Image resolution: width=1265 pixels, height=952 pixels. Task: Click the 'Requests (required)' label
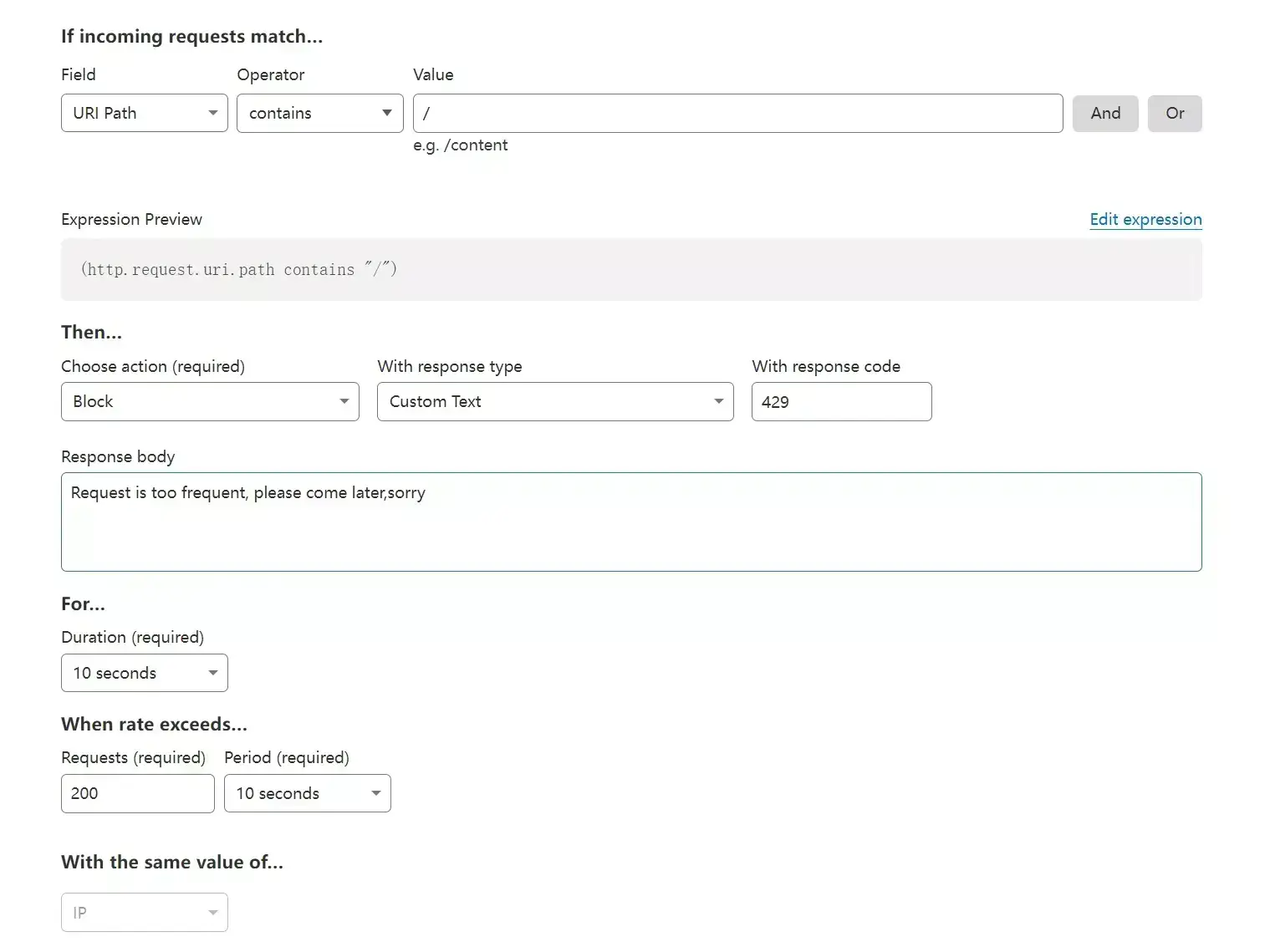(133, 757)
